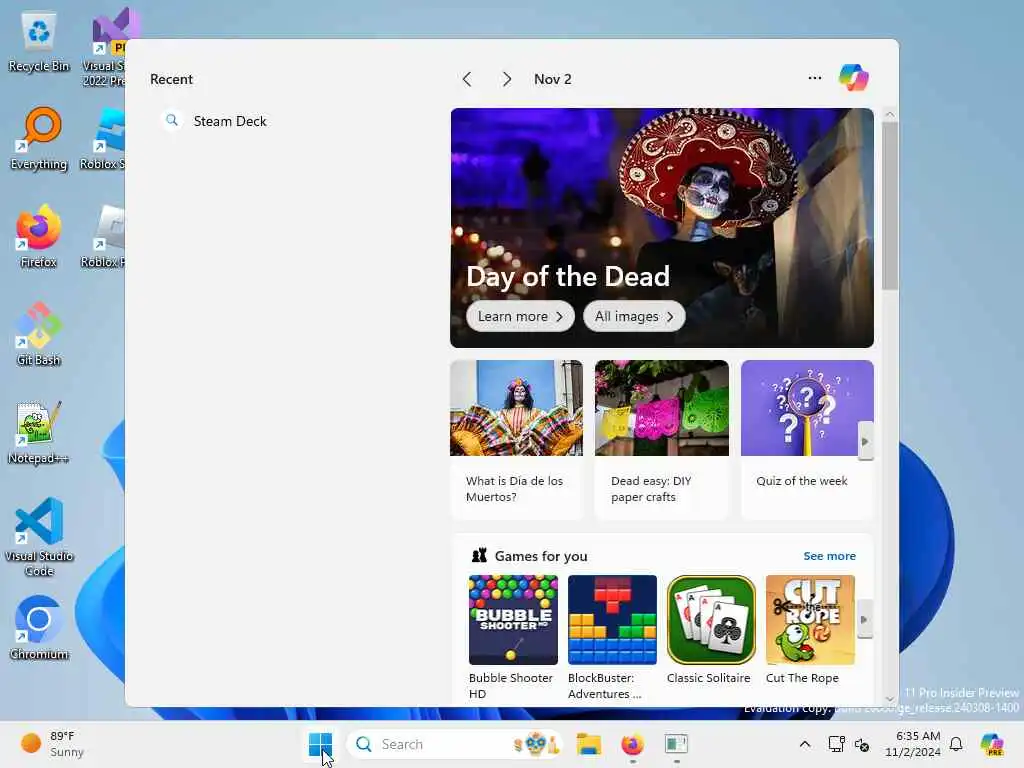This screenshot has height=768, width=1024.
Task: Select the Everything desktop icon
Action: [x=39, y=139]
